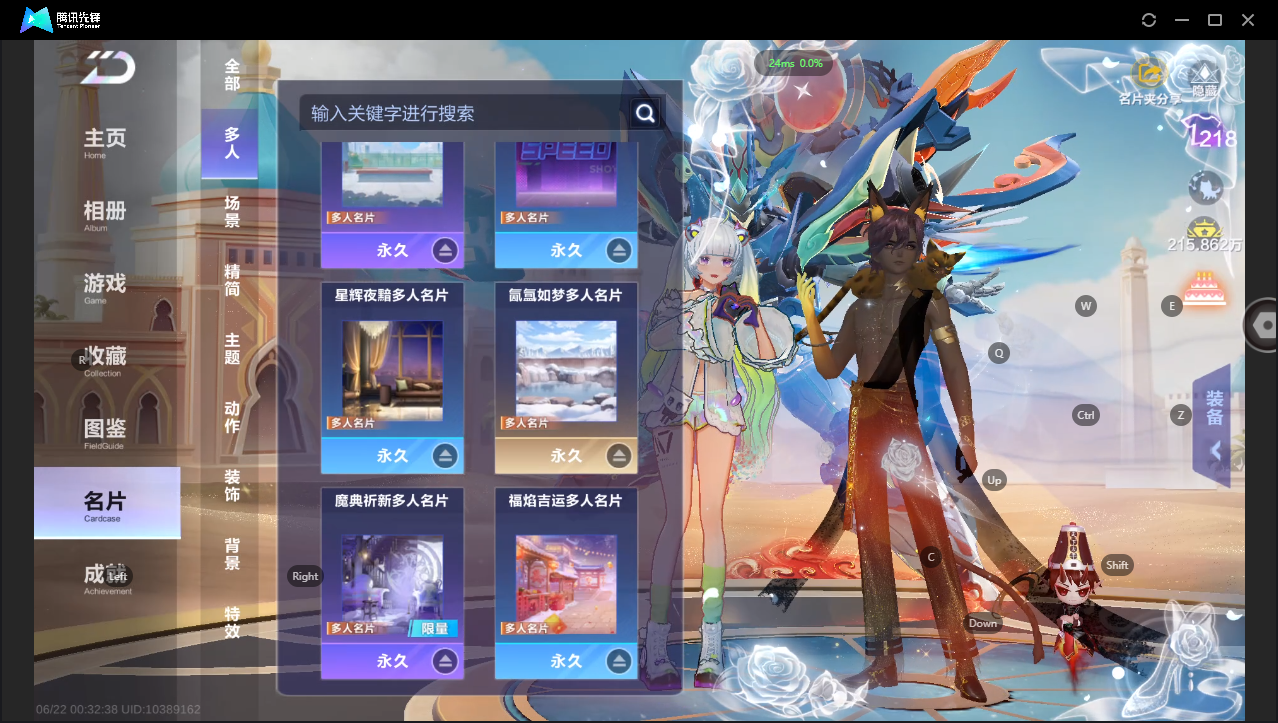Click the 永久 bar under 氤氲如梦多人名片
Screen dimensions: 1278x723
(x=566, y=455)
